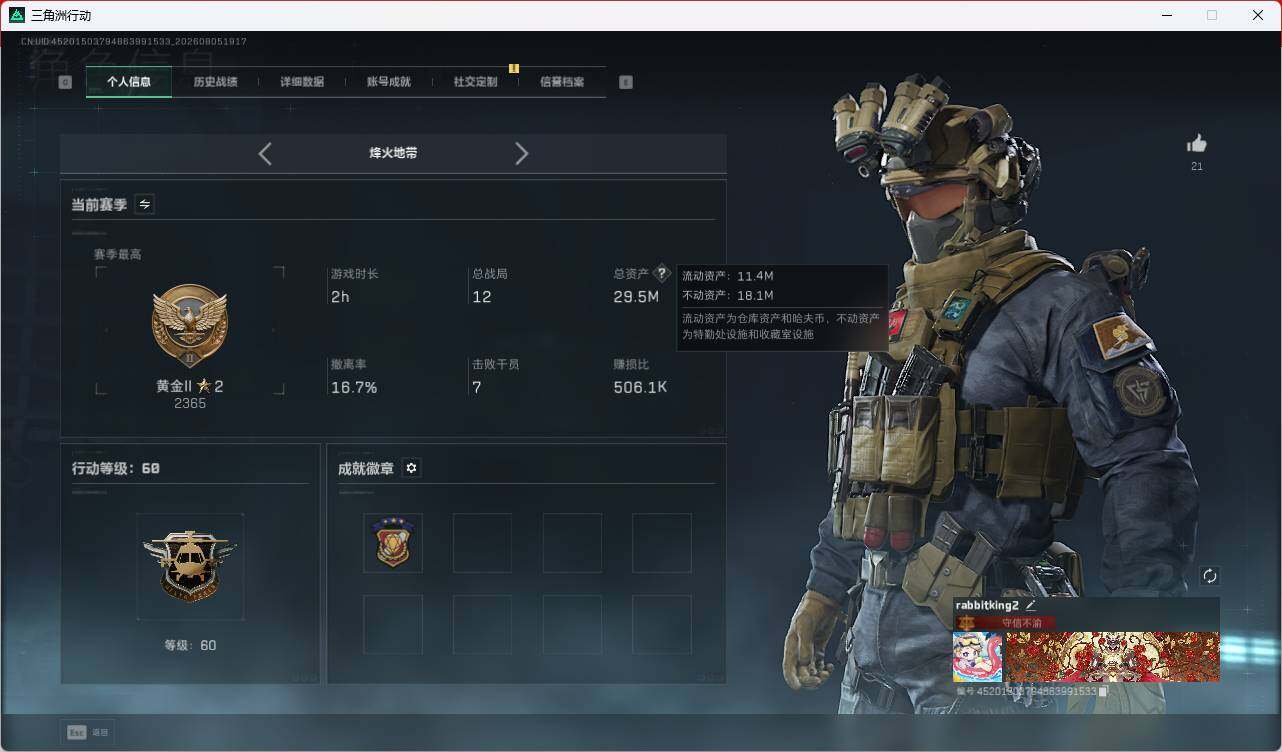
Task: Click the 29.5M total assets value
Action: [x=636, y=297]
